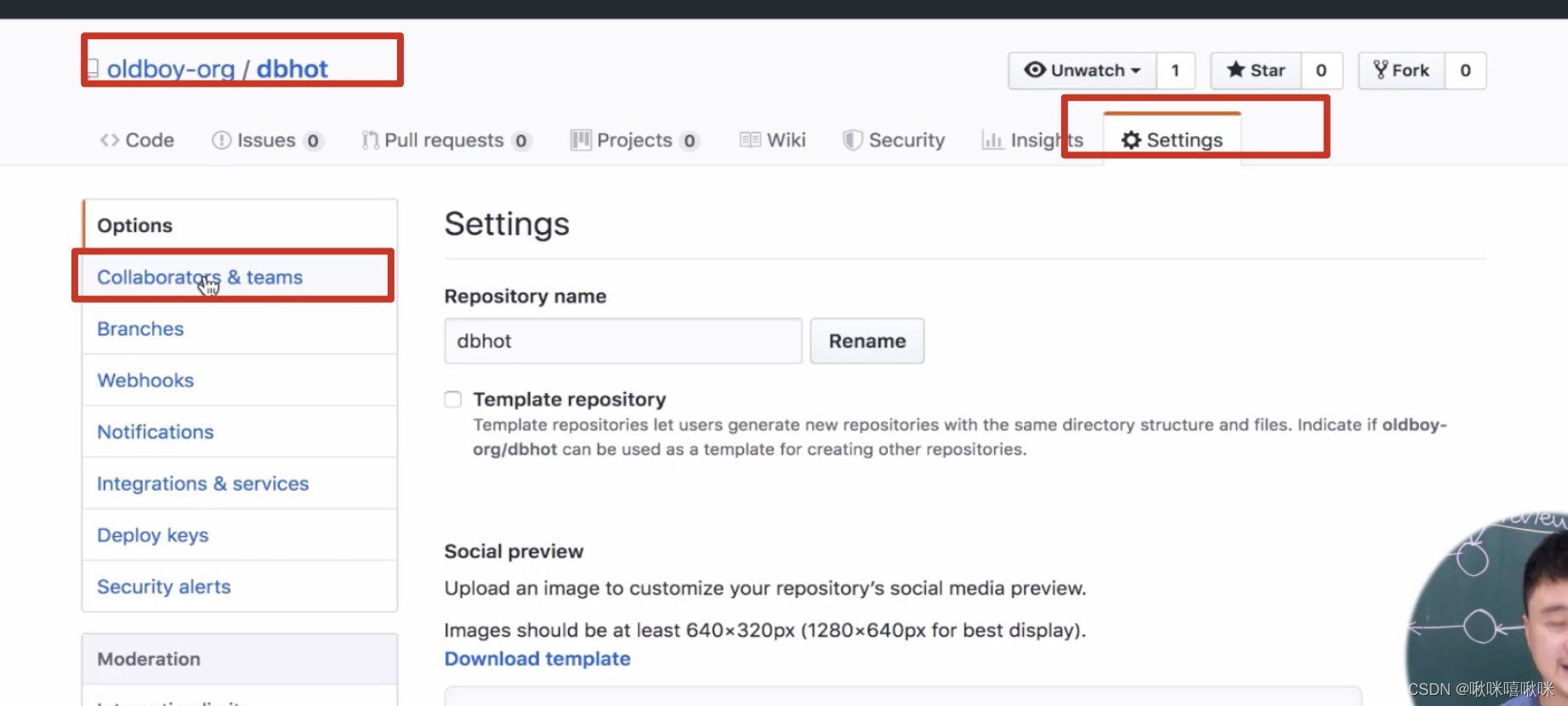Open Notifications settings
The height and width of the screenshot is (706, 1568).
(x=240, y=432)
